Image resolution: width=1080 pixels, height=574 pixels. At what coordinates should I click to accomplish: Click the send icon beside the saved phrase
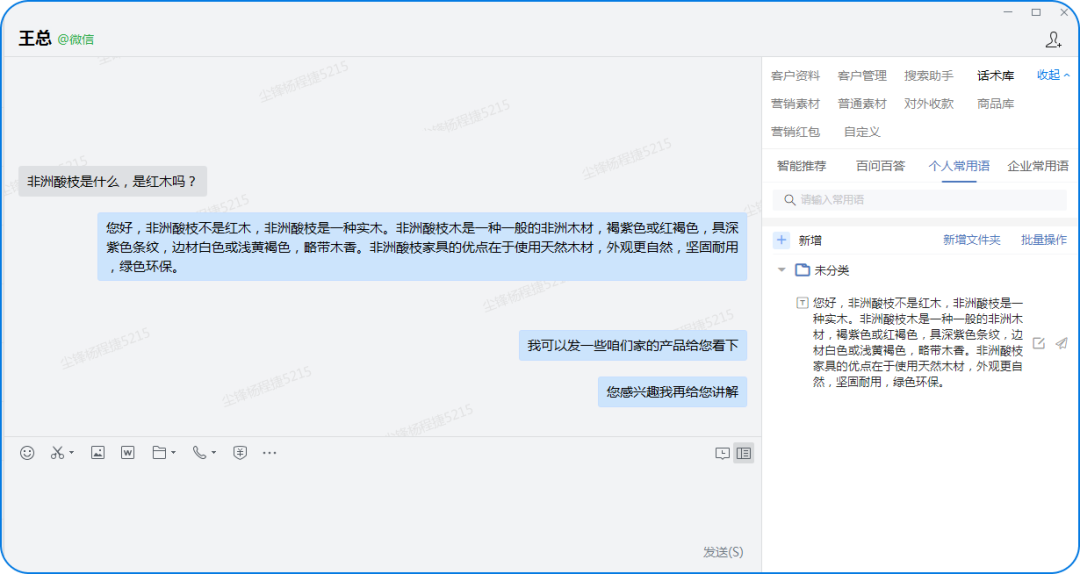point(1061,343)
